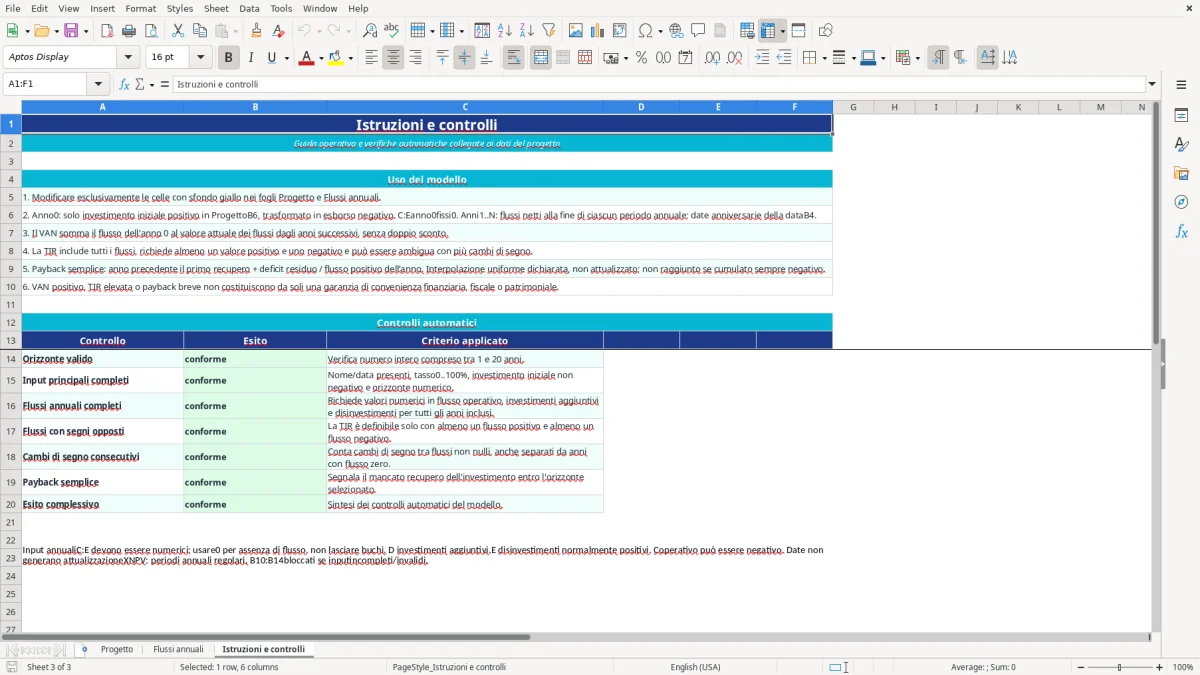Open the Define Print Area icon
The image size is (1200, 675).
click(x=747, y=31)
